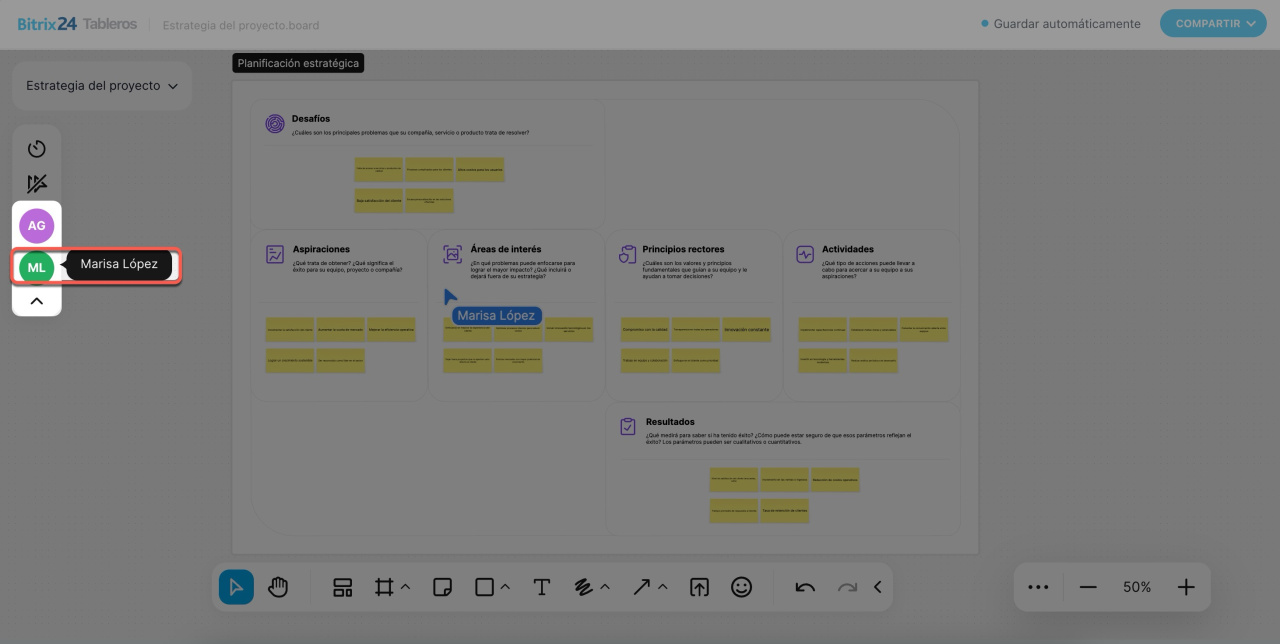The height and width of the screenshot is (644, 1280).
Task: Open the Estrategia del proyecto dropdown
Action: (x=102, y=86)
